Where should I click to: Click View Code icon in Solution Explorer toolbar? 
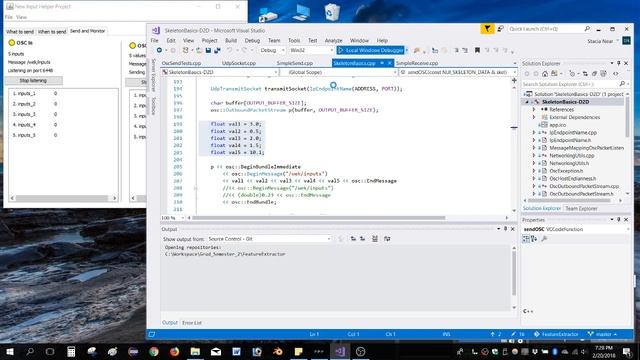pos(616,74)
